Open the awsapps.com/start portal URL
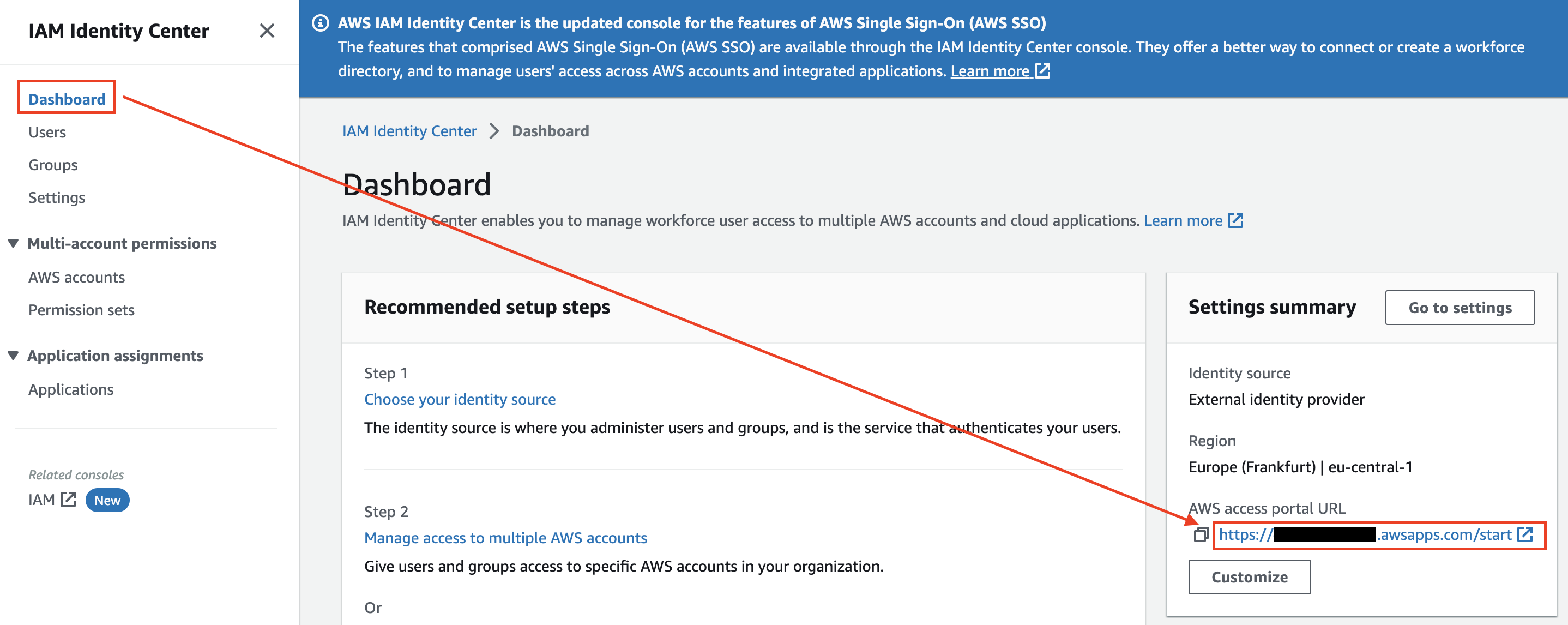 pyautogui.click(x=1365, y=535)
